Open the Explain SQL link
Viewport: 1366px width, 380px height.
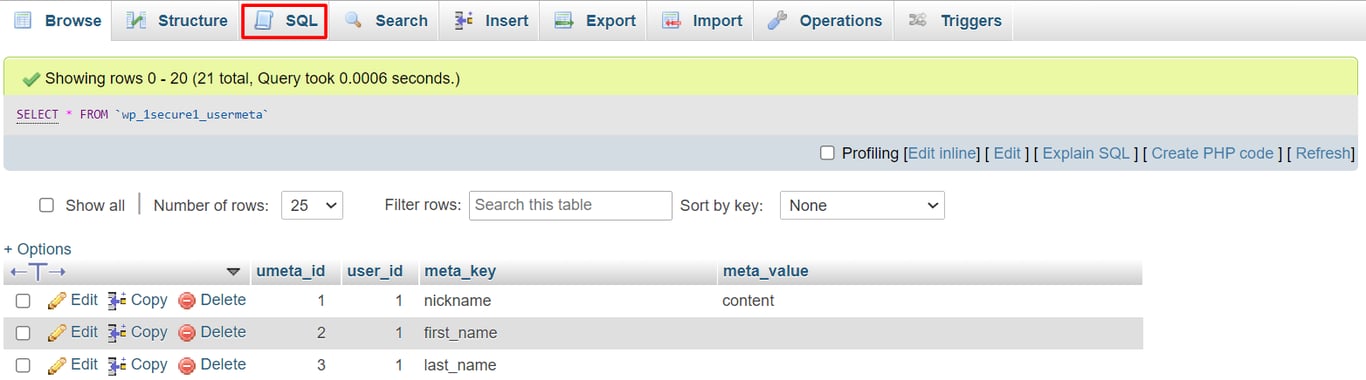click(x=1086, y=153)
